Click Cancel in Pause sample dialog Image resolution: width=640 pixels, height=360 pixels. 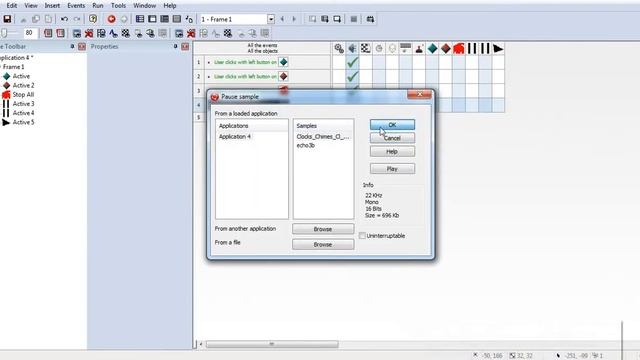(392, 138)
